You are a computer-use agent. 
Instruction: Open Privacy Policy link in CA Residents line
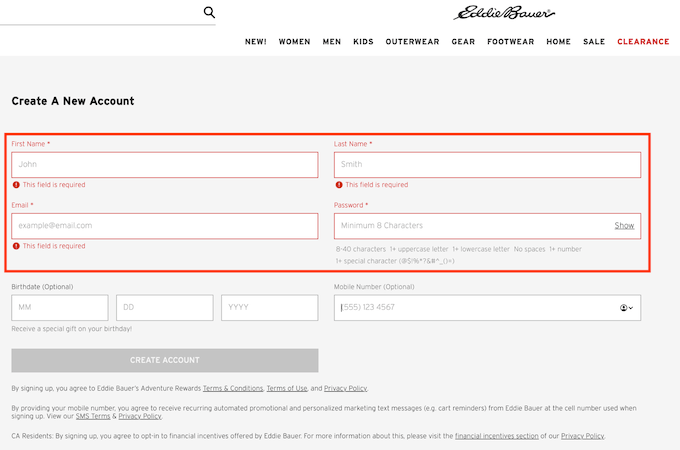pos(582,436)
